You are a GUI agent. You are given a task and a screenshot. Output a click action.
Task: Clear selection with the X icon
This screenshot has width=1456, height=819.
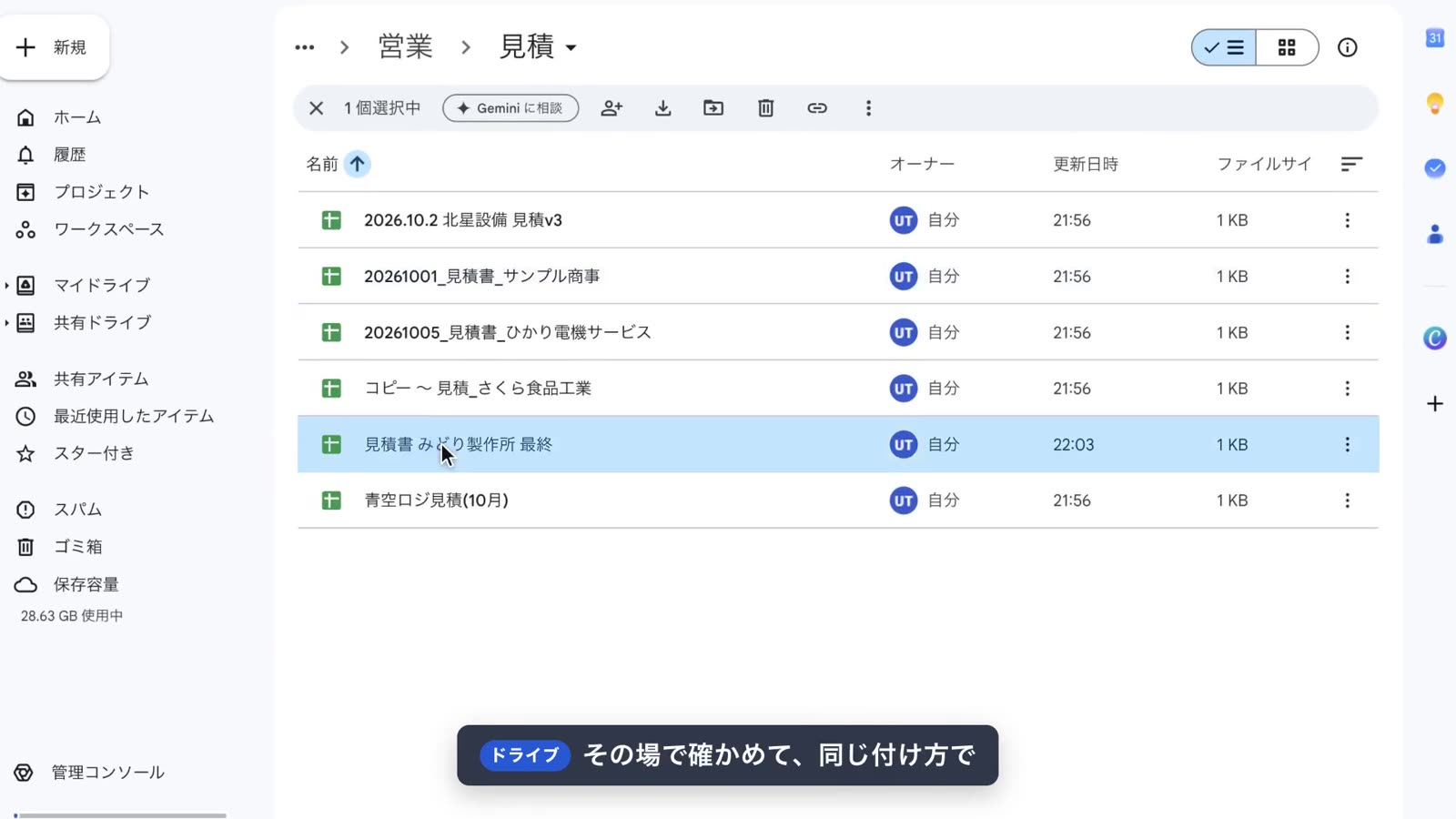point(316,108)
